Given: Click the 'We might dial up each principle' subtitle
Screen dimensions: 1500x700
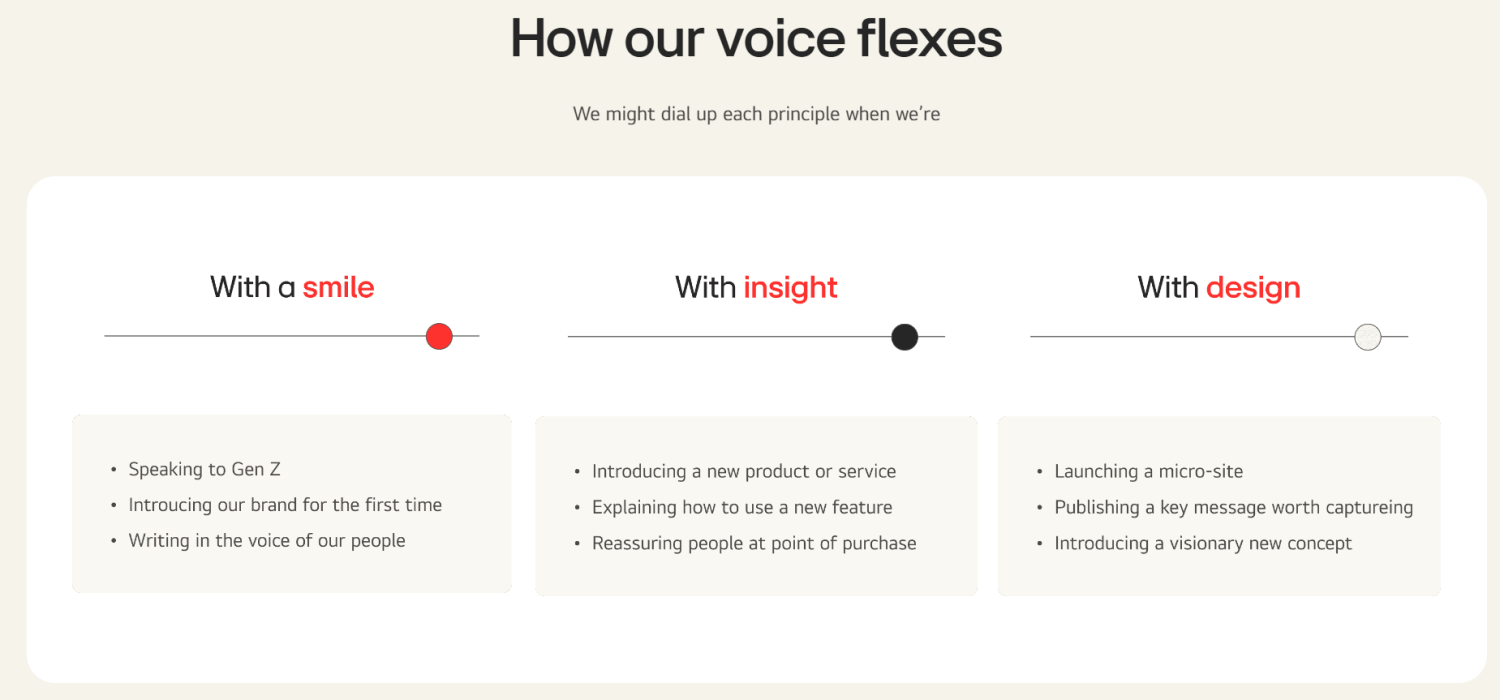Looking at the screenshot, I should [x=756, y=114].
